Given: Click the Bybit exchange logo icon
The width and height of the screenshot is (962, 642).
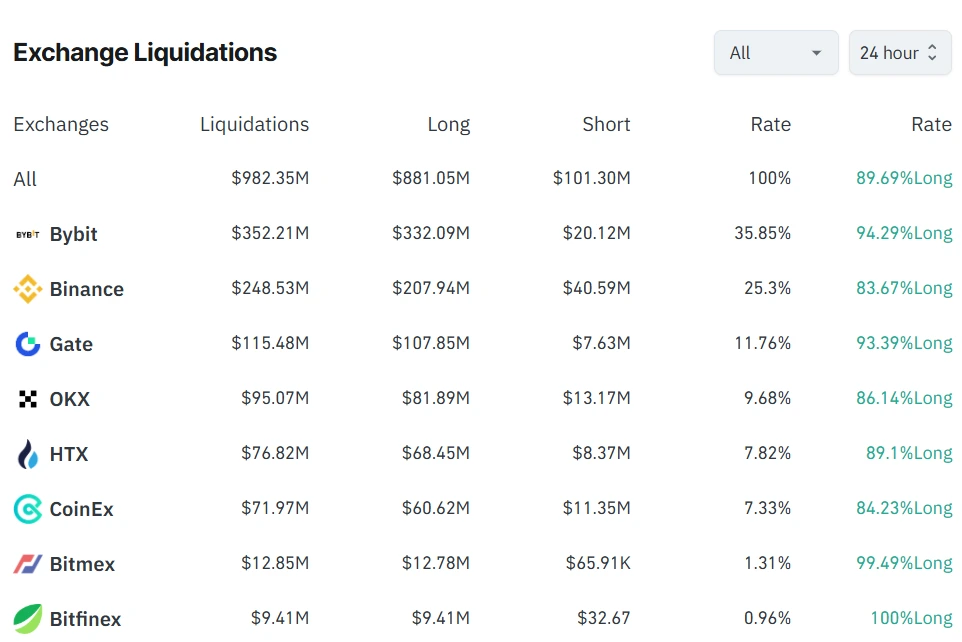Looking at the screenshot, I should pyautogui.click(x=27, y=234).
